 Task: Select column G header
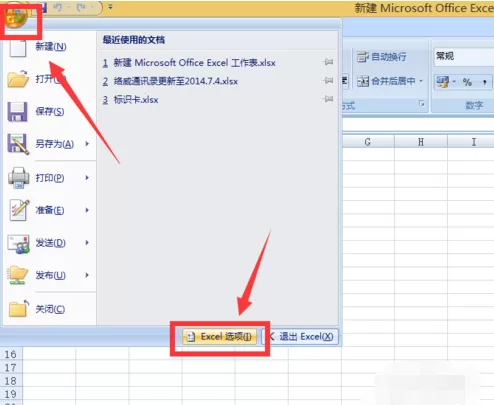[x=368, y=142]
